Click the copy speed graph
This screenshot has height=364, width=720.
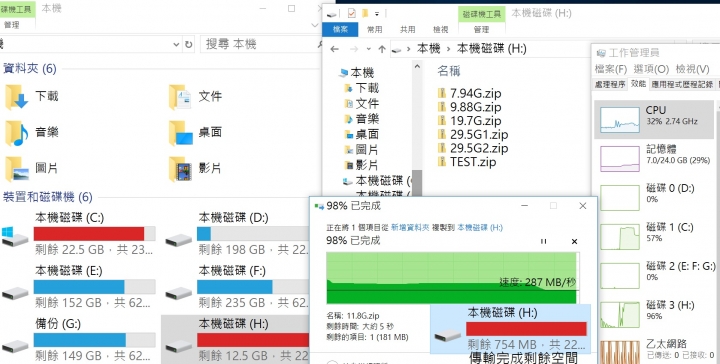pos(452,278)
